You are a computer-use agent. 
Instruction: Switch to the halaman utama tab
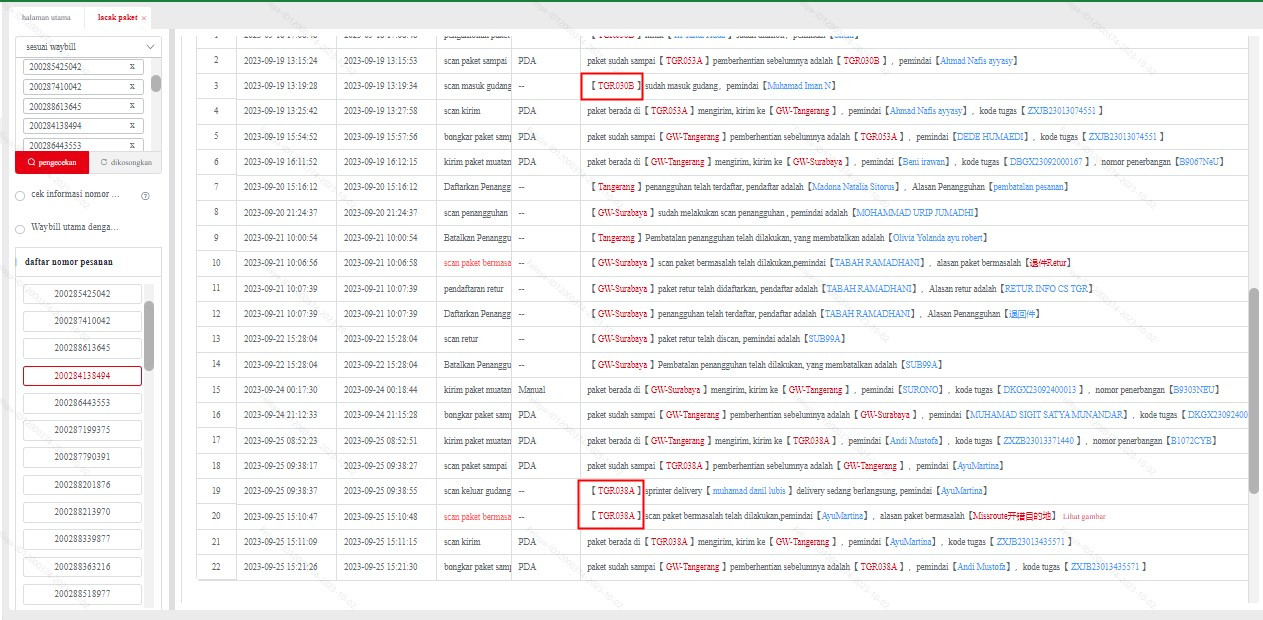click(46, 18)
